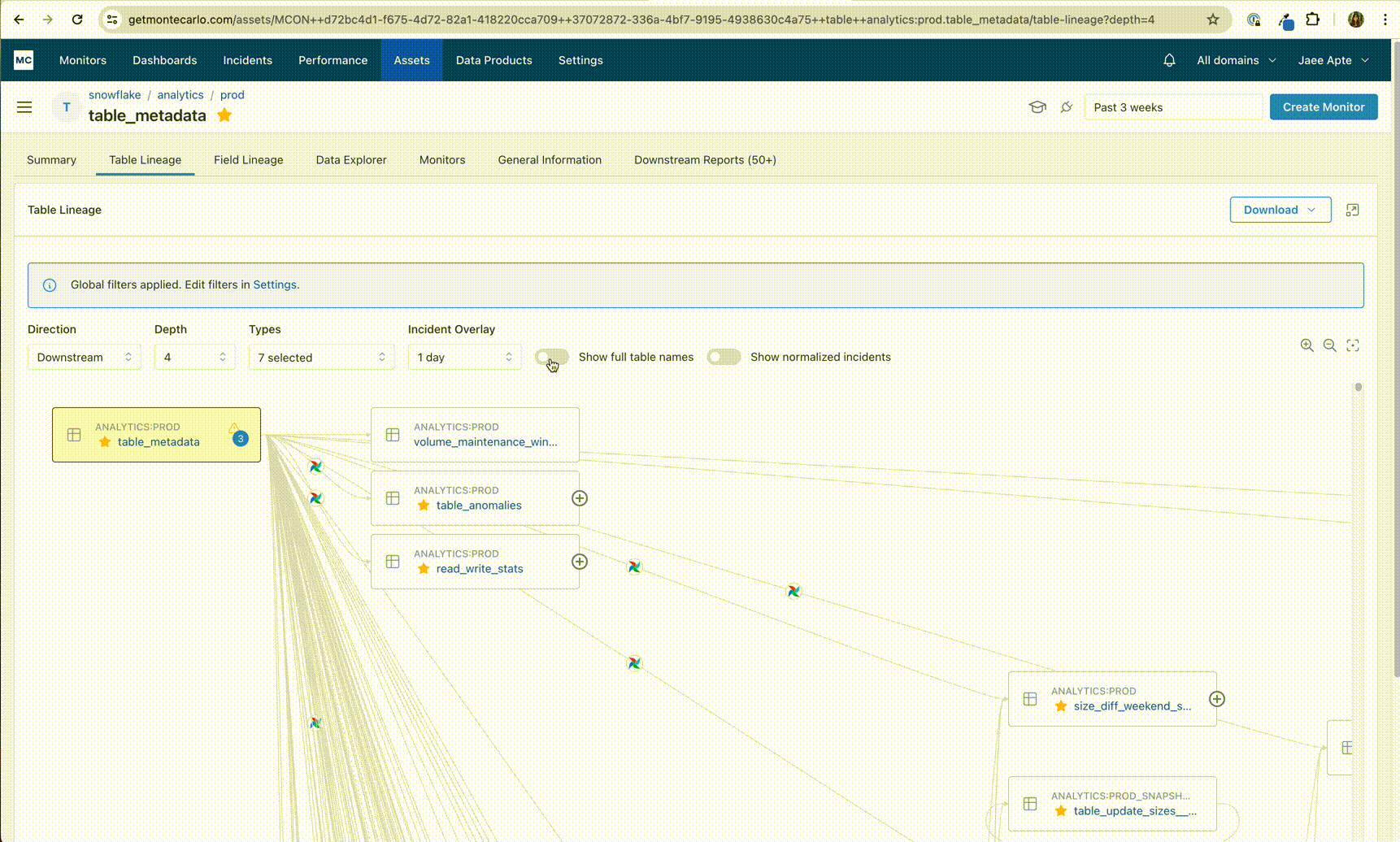The height and width of the screenshot is (842, 1400).
Task: Toggle Show full table names
Action: (x=552, y=357)
